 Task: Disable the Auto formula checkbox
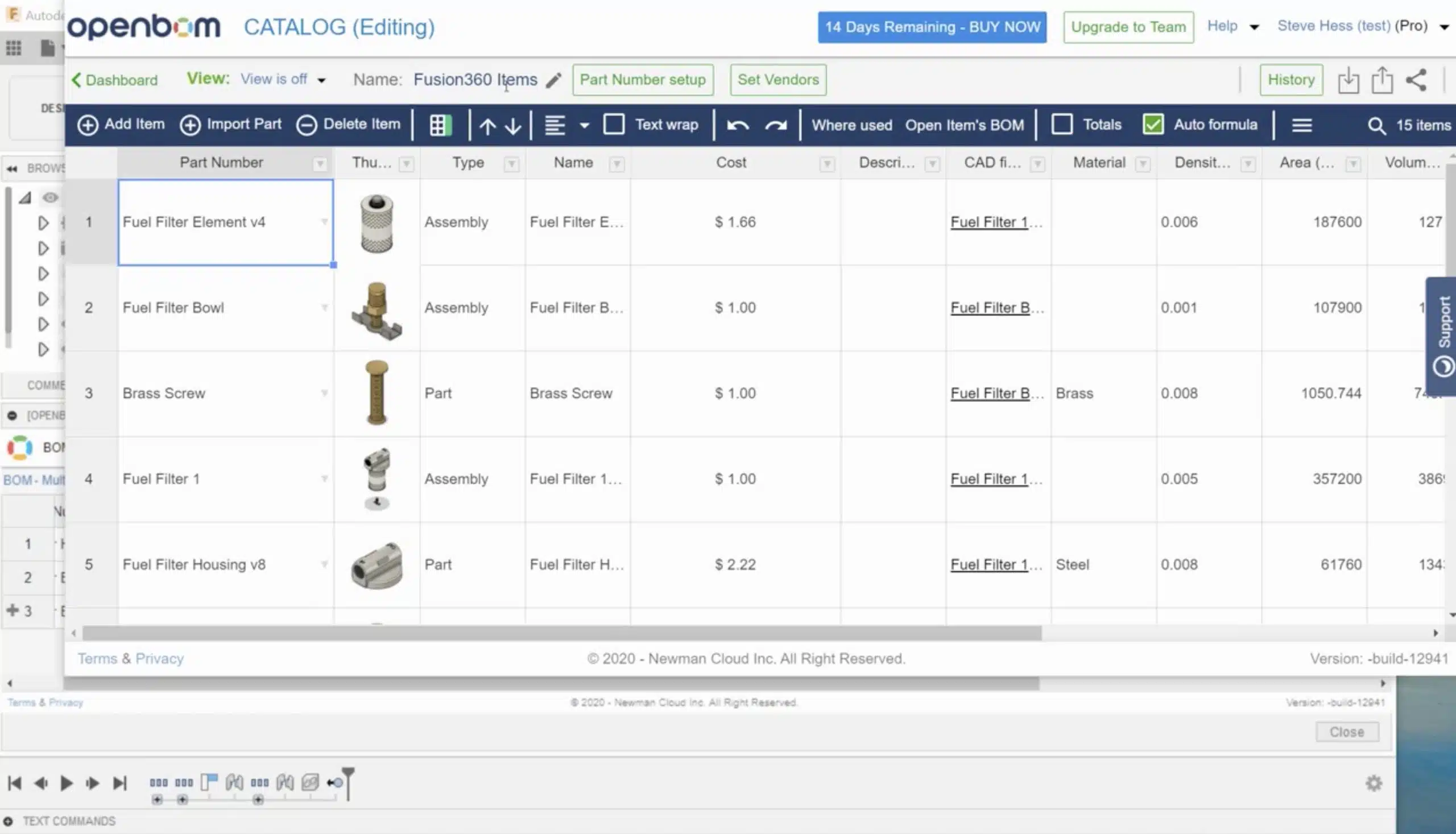pos(1153,124)
